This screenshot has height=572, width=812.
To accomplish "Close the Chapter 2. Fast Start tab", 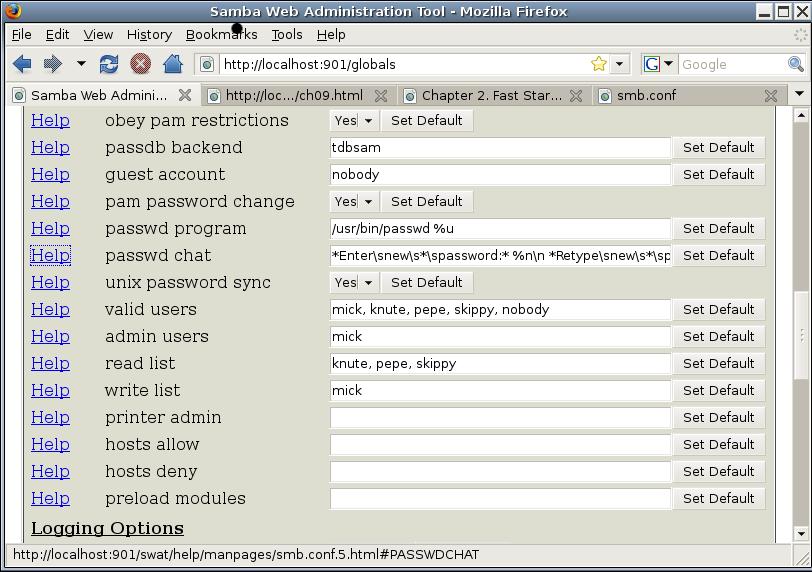I will click(x=577, y=96).
